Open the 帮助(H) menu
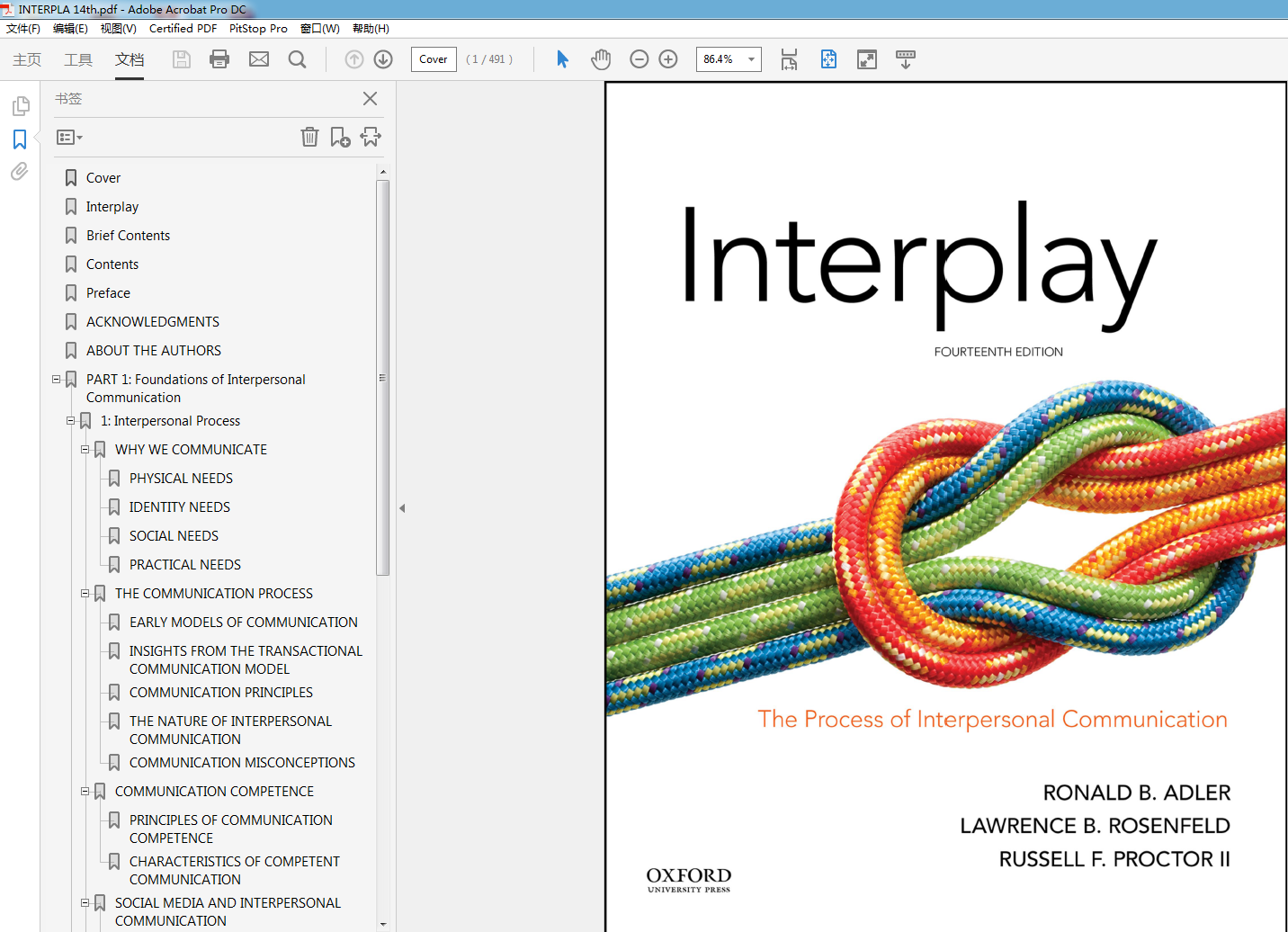 pos(371,29)
